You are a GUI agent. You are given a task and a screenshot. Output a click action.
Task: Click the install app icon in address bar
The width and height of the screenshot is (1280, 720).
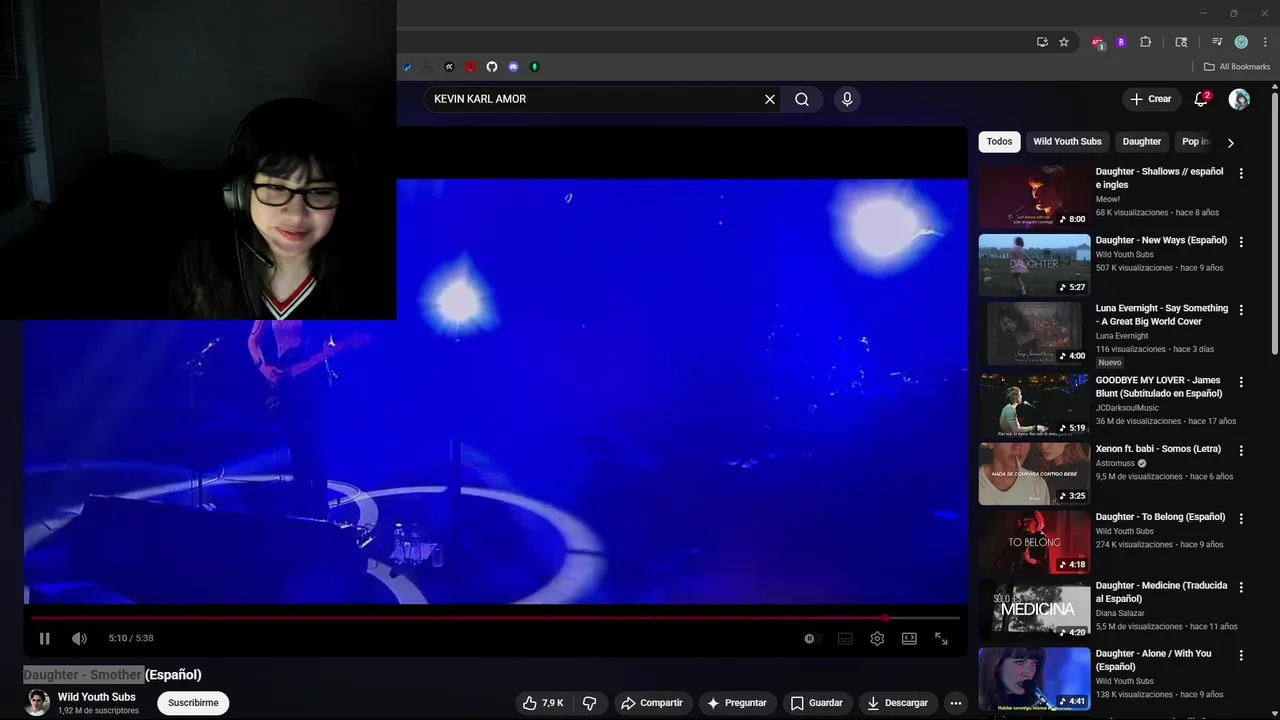click(1042, 42)
